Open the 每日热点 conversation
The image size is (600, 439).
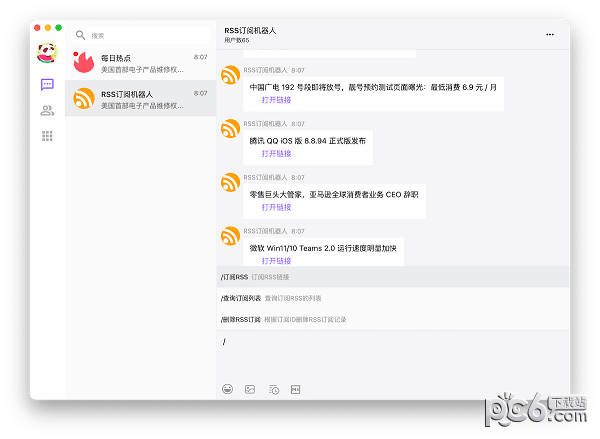tap(140, 62)
